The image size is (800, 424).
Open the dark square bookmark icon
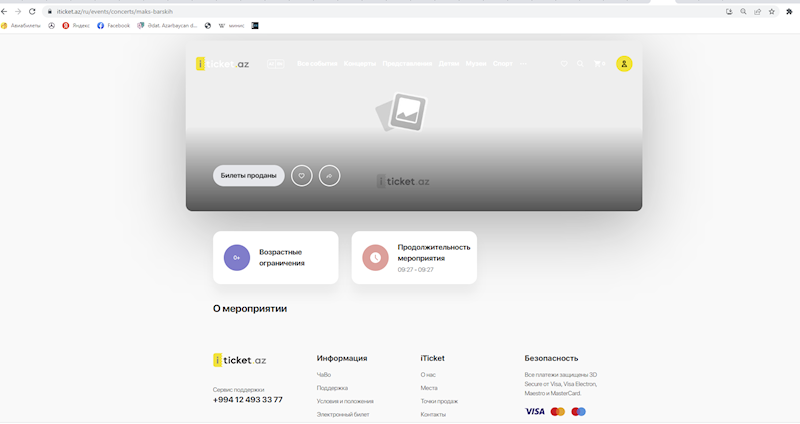255,26
